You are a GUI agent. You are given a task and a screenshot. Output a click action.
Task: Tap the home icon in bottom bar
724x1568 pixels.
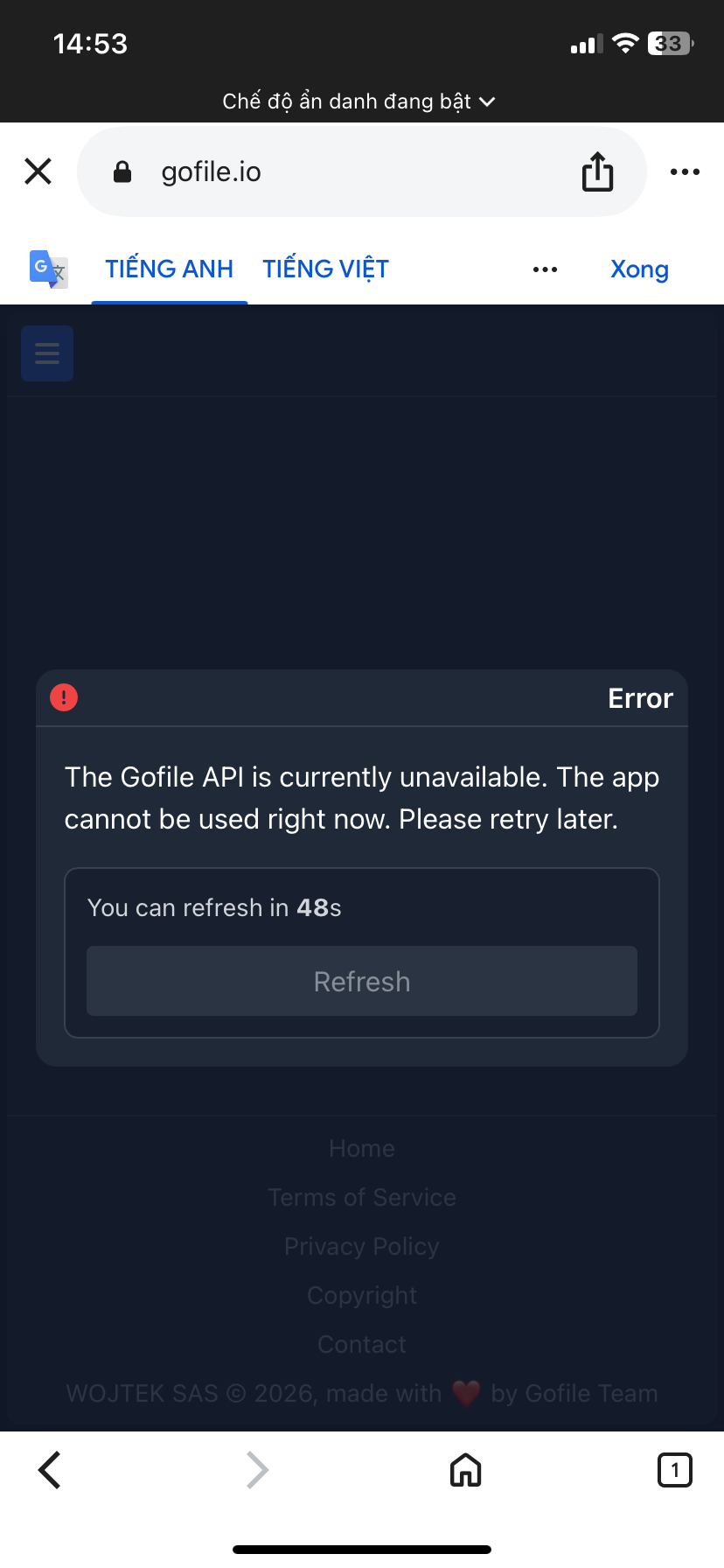click(x=465, y=1470)
